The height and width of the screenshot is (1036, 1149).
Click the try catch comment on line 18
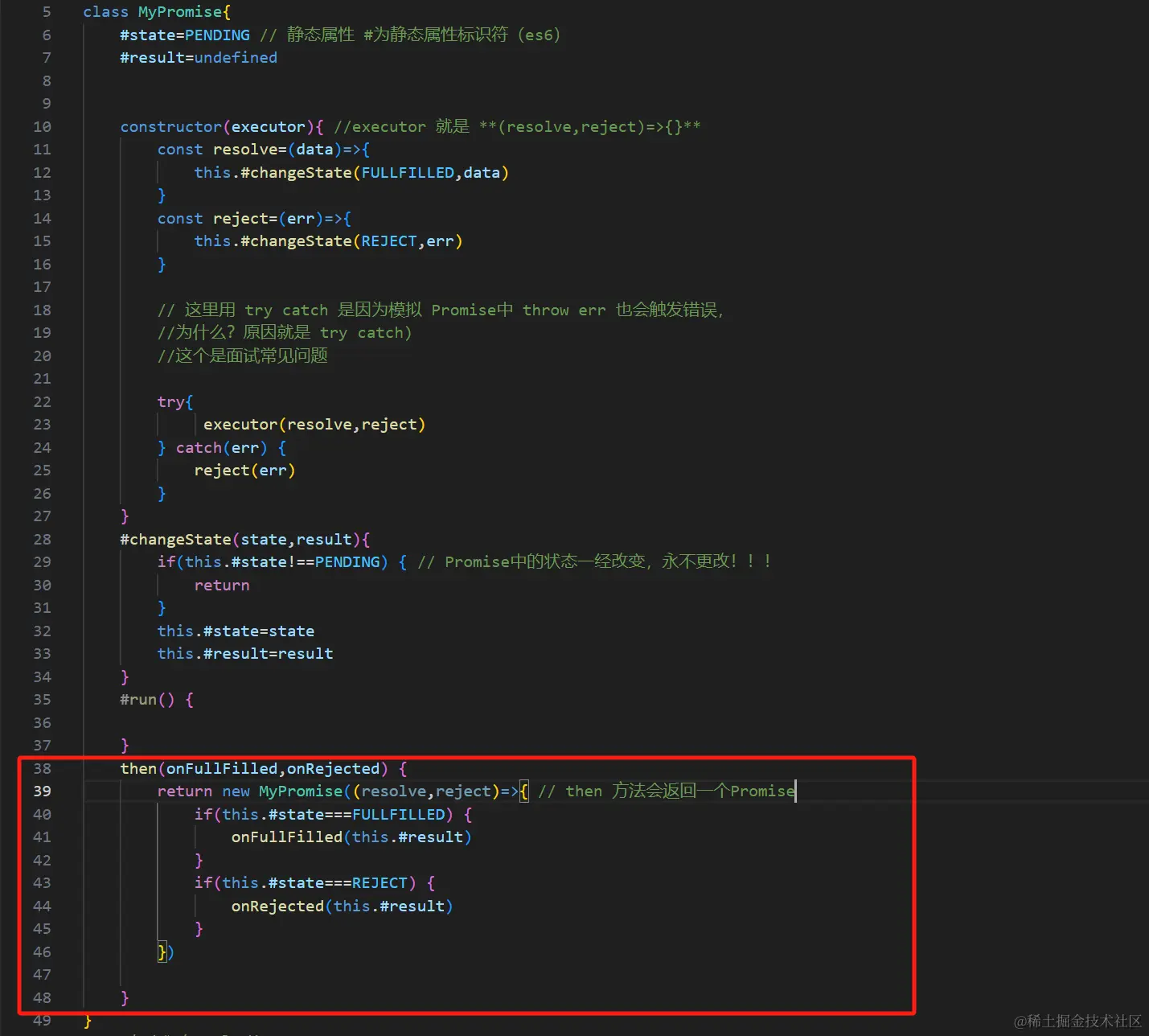coord(441,310)
